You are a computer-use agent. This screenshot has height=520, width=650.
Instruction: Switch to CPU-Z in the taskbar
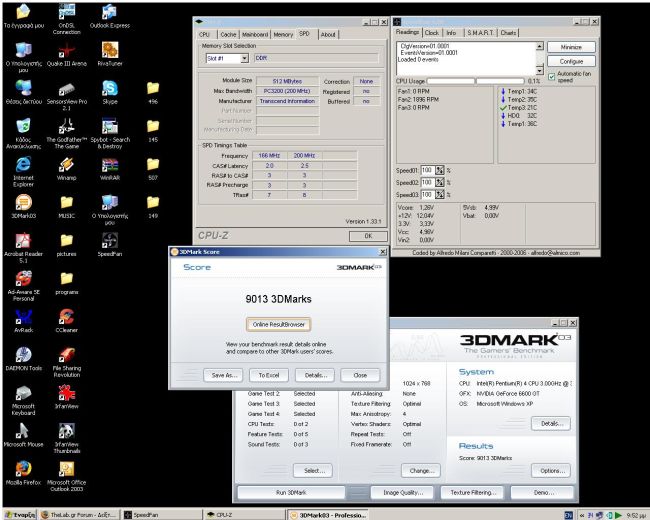pos(245,515)
